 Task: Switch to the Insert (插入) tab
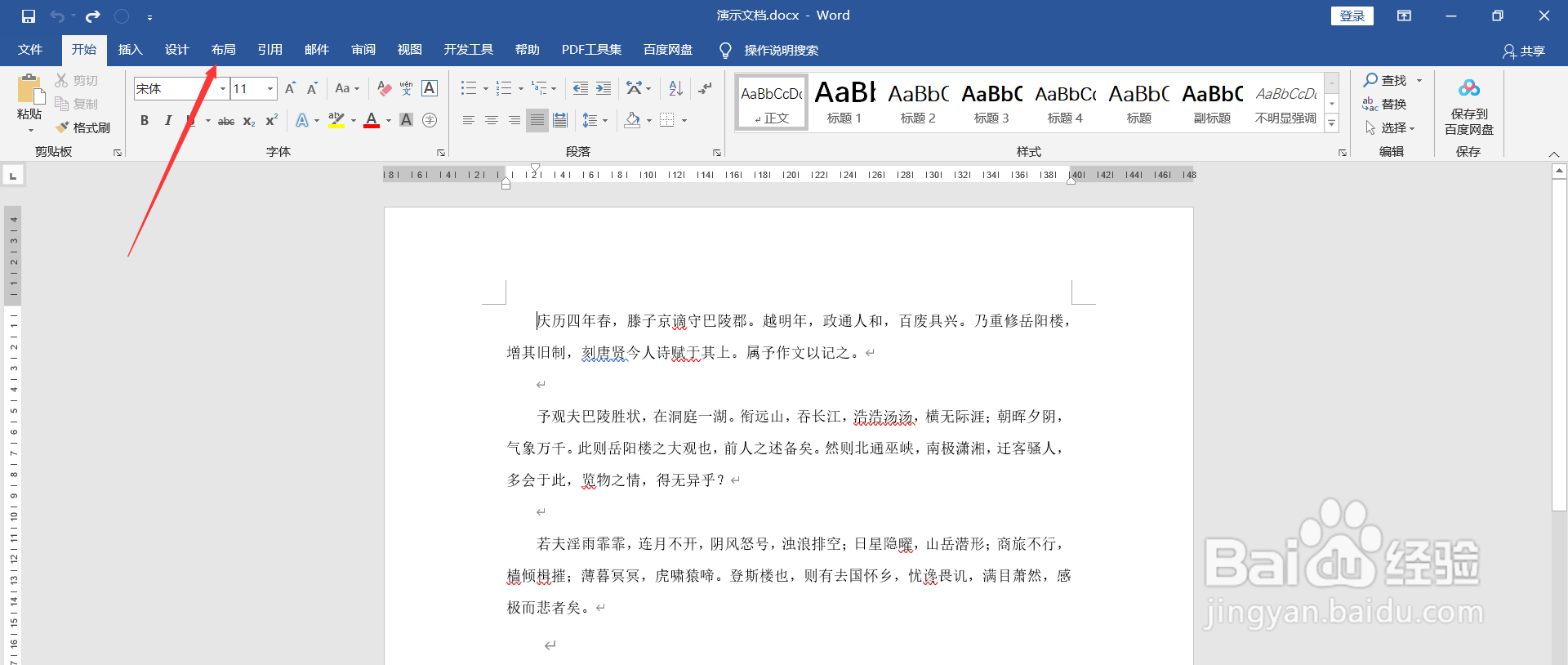click(130, 50)
